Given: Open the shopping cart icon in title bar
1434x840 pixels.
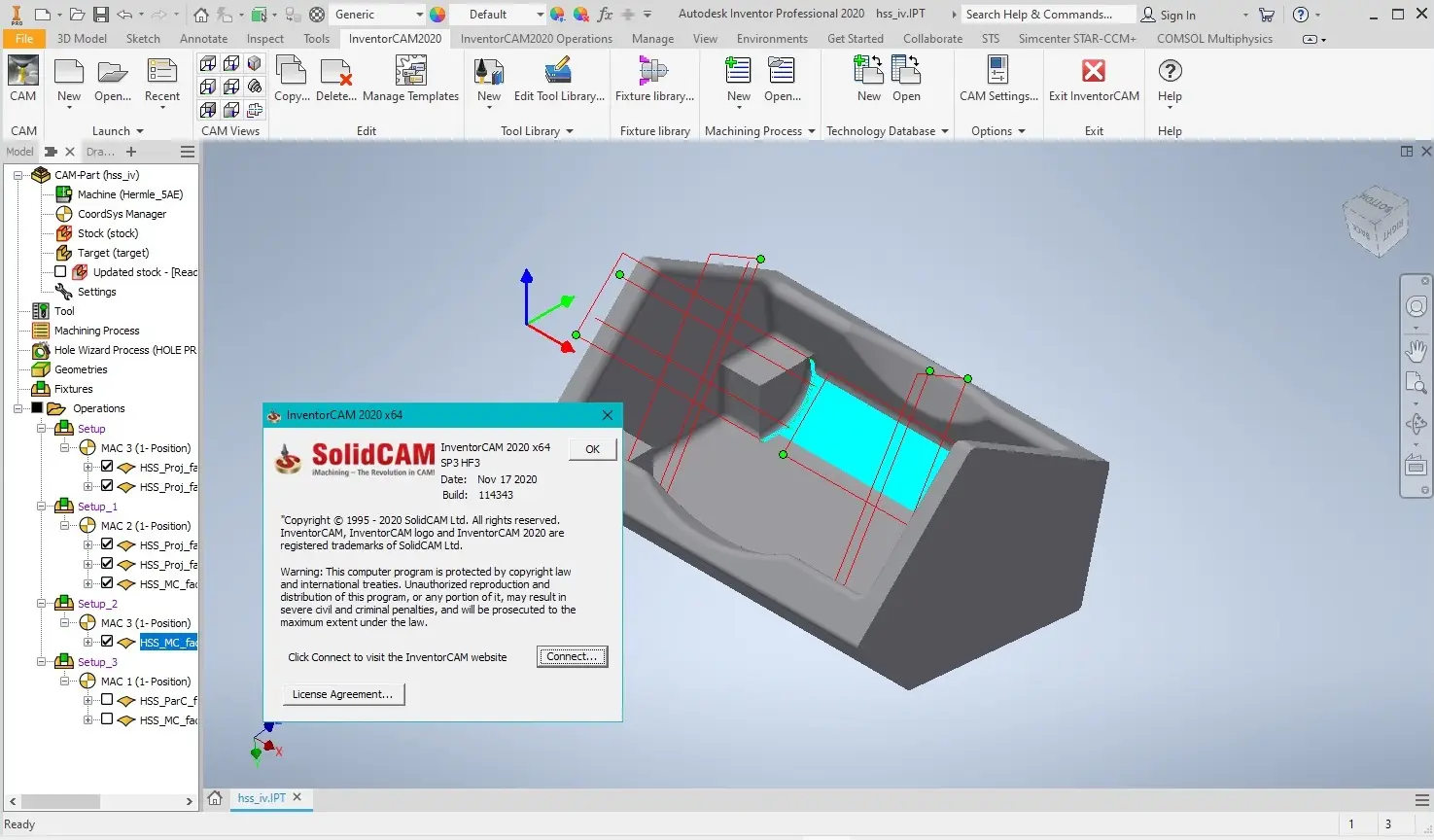Looking at the screenshot, I should click(x=1267, y=15).
